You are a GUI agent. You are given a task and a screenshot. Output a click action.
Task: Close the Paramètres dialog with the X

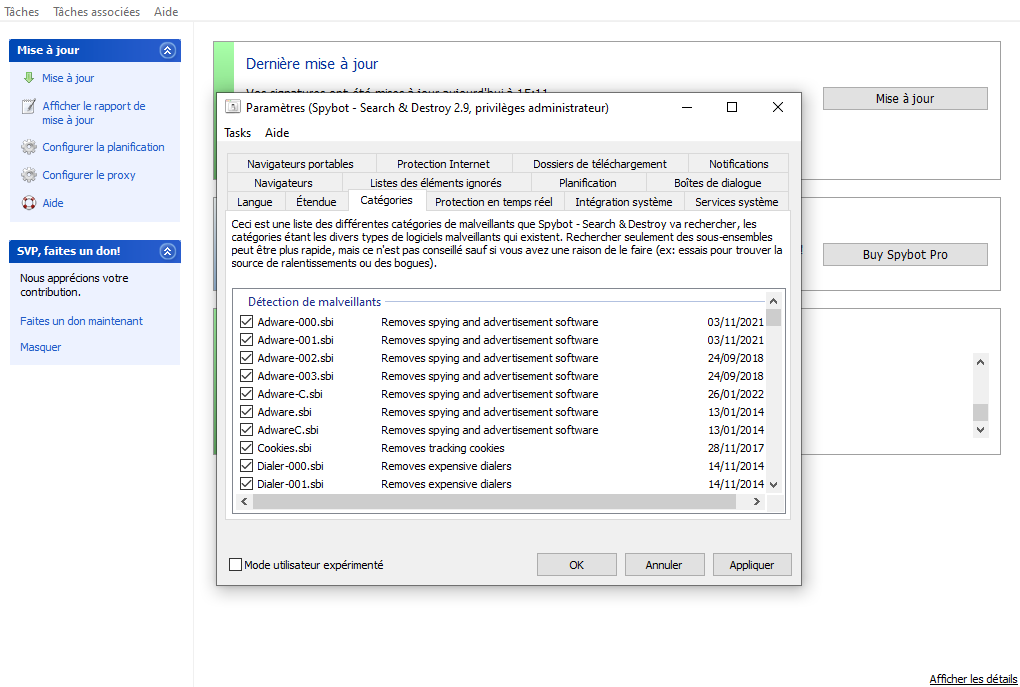click(777, 107)
